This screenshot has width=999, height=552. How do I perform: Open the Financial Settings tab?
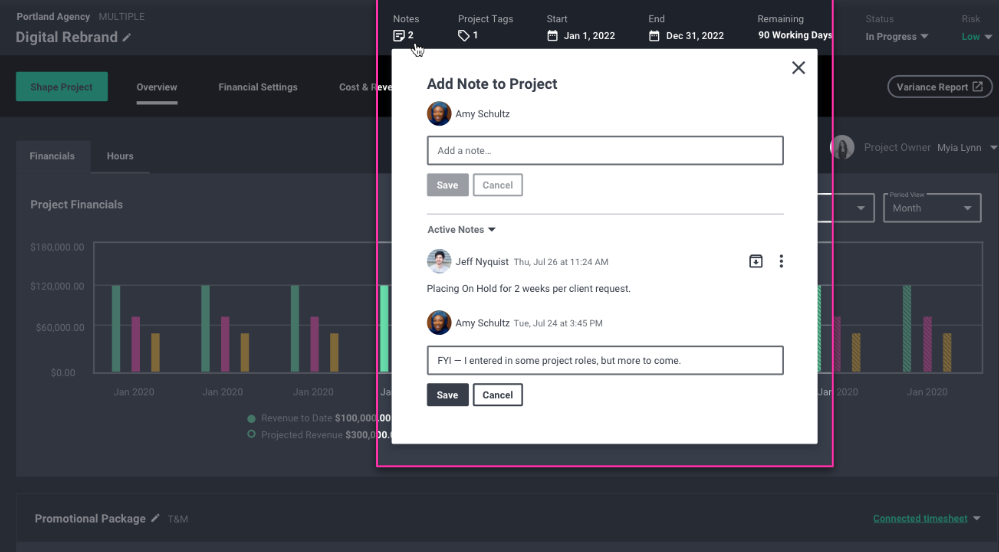click(258, 87)
